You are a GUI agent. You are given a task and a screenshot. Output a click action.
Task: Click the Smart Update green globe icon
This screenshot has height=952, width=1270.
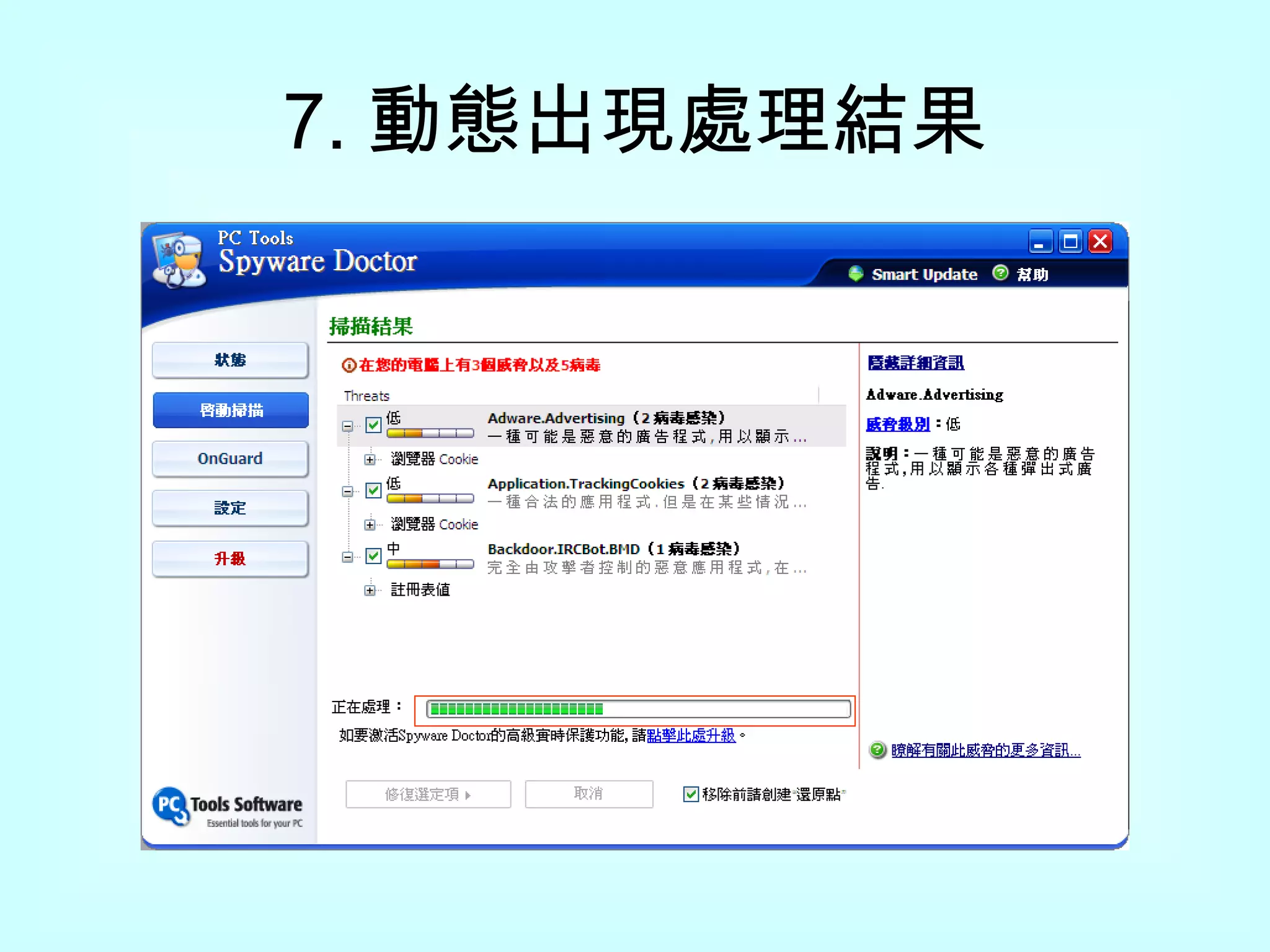coord(856,274)
